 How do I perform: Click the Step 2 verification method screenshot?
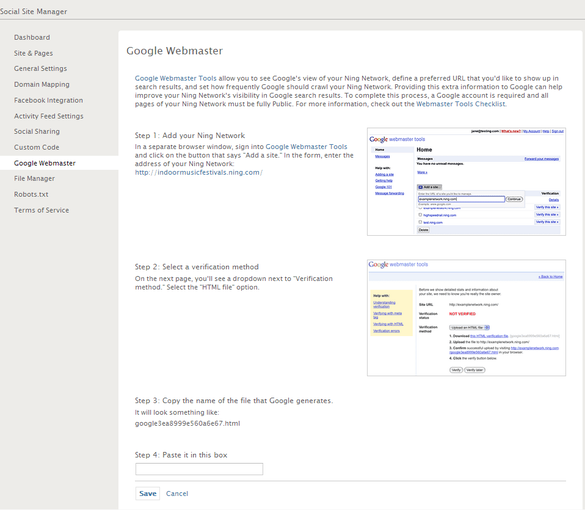tap(466, 318)
